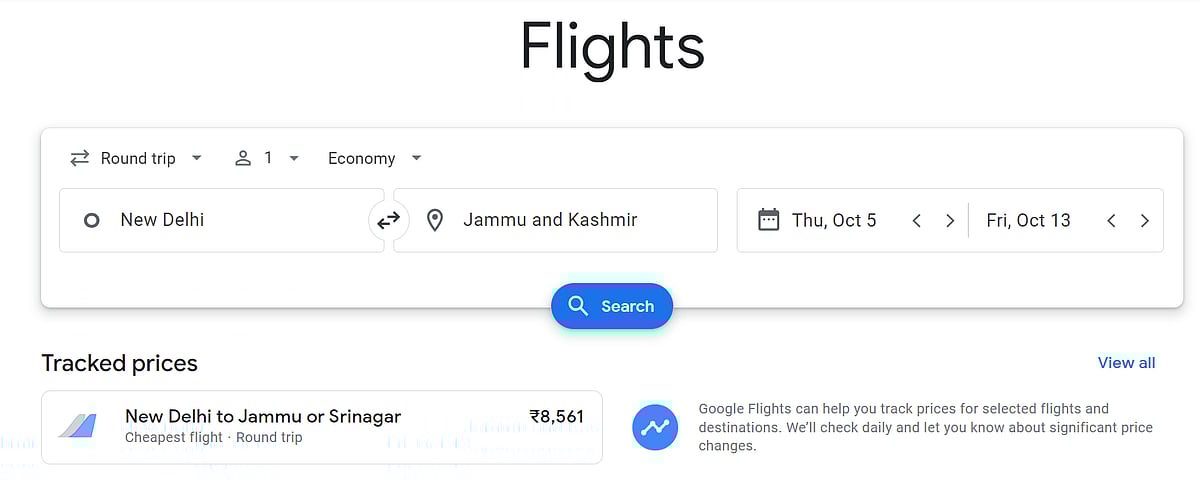
Task: Open the New Delhi to Jammu or Srinagar card
Action: point(322,427)
